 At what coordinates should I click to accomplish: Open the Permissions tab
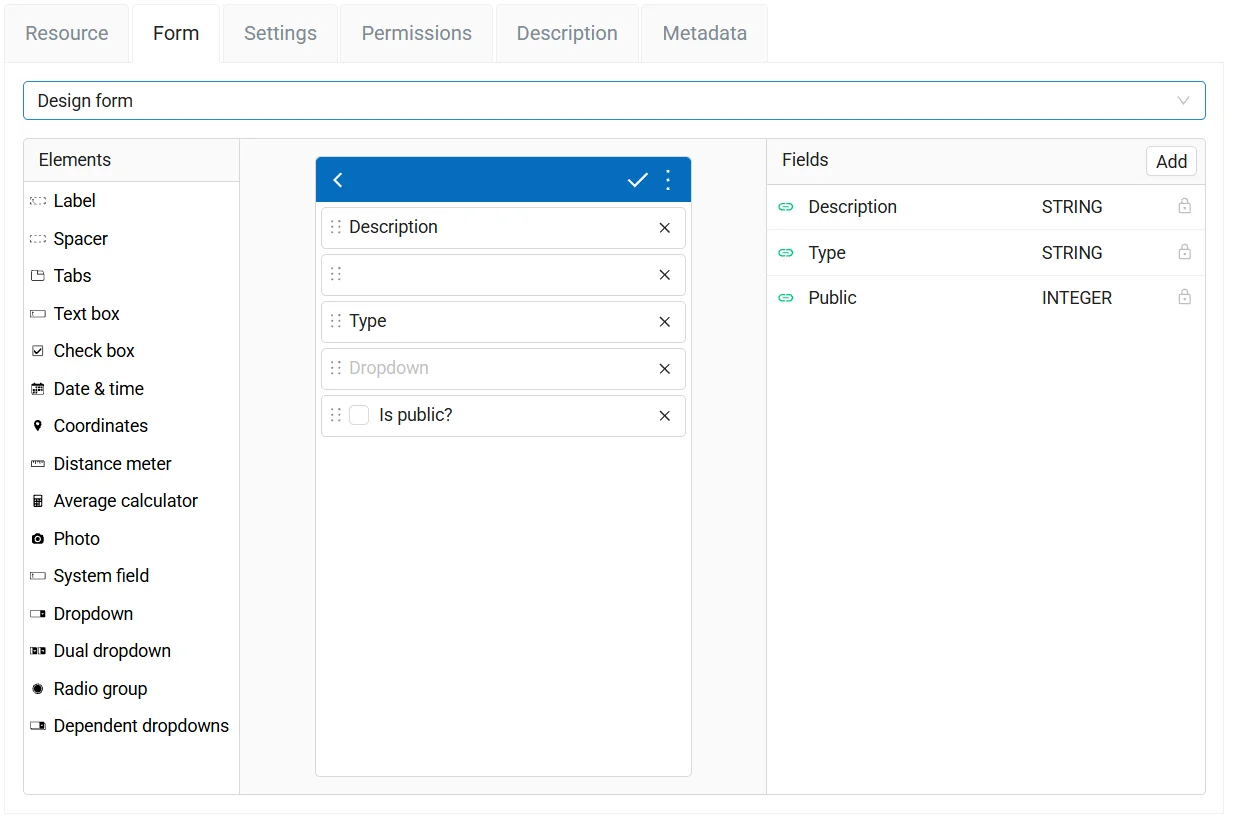[x=417, y=33]
